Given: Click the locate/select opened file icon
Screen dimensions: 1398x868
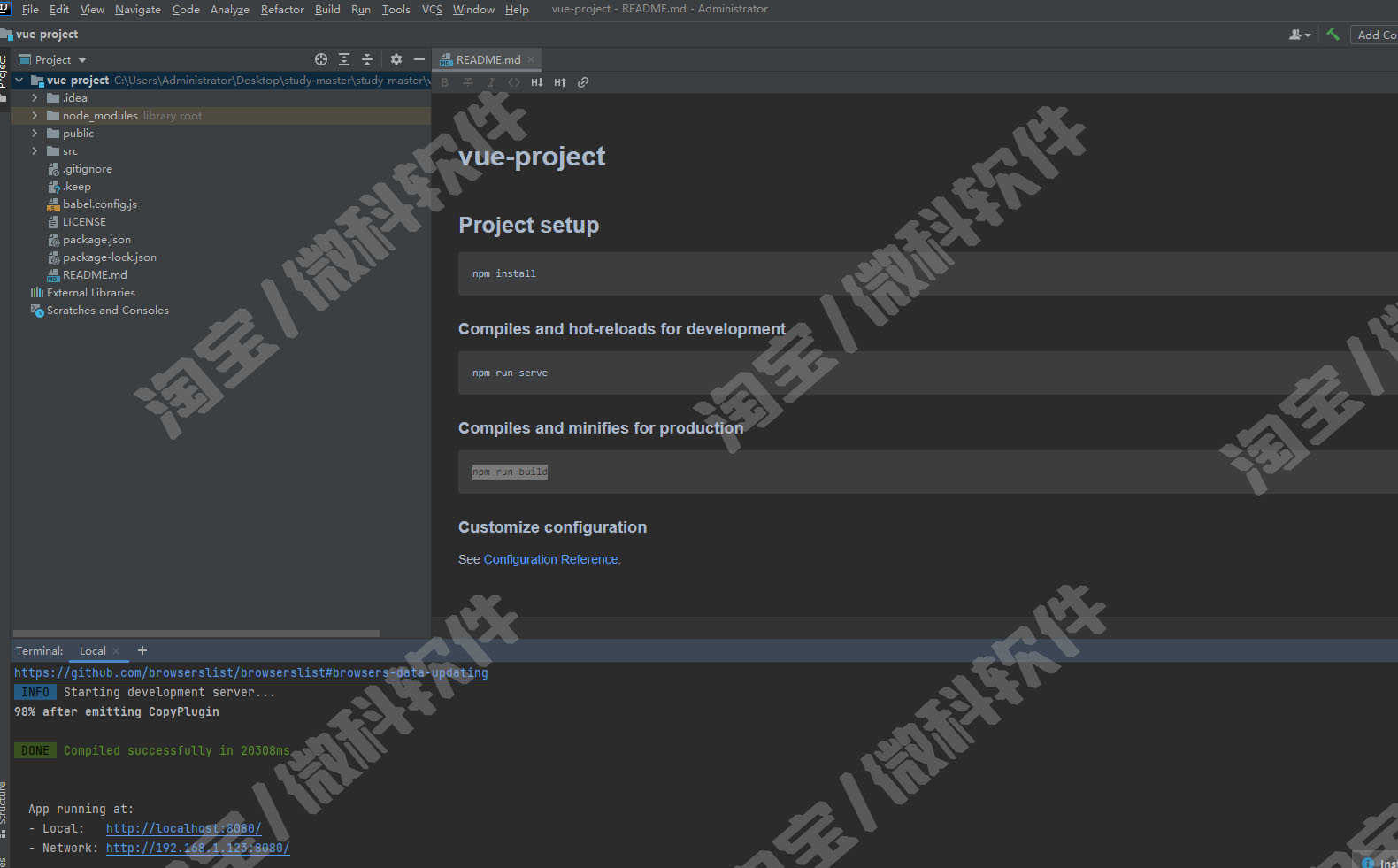Looking at the screenshot, I should 321,59.
